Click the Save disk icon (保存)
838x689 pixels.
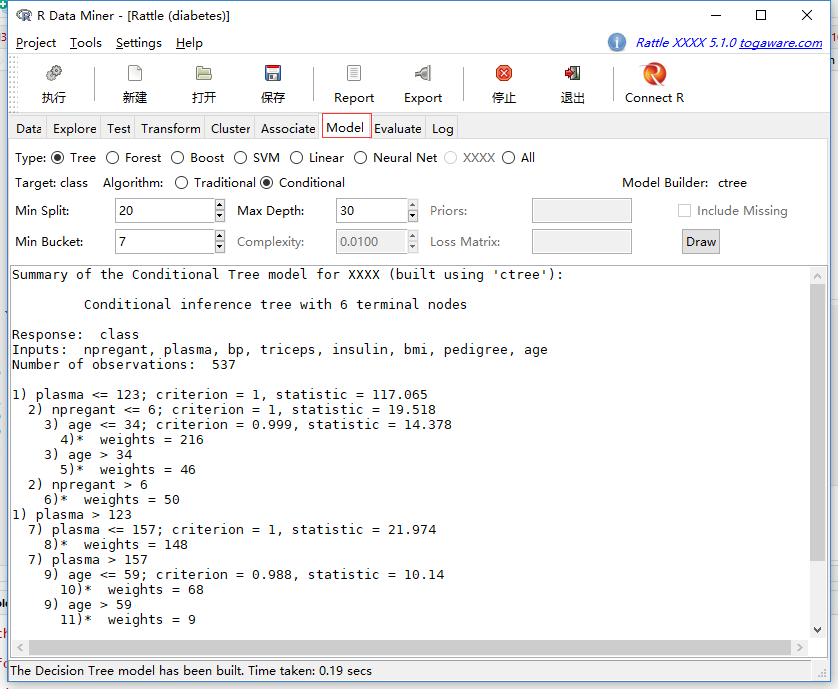(x=273, y=73)
